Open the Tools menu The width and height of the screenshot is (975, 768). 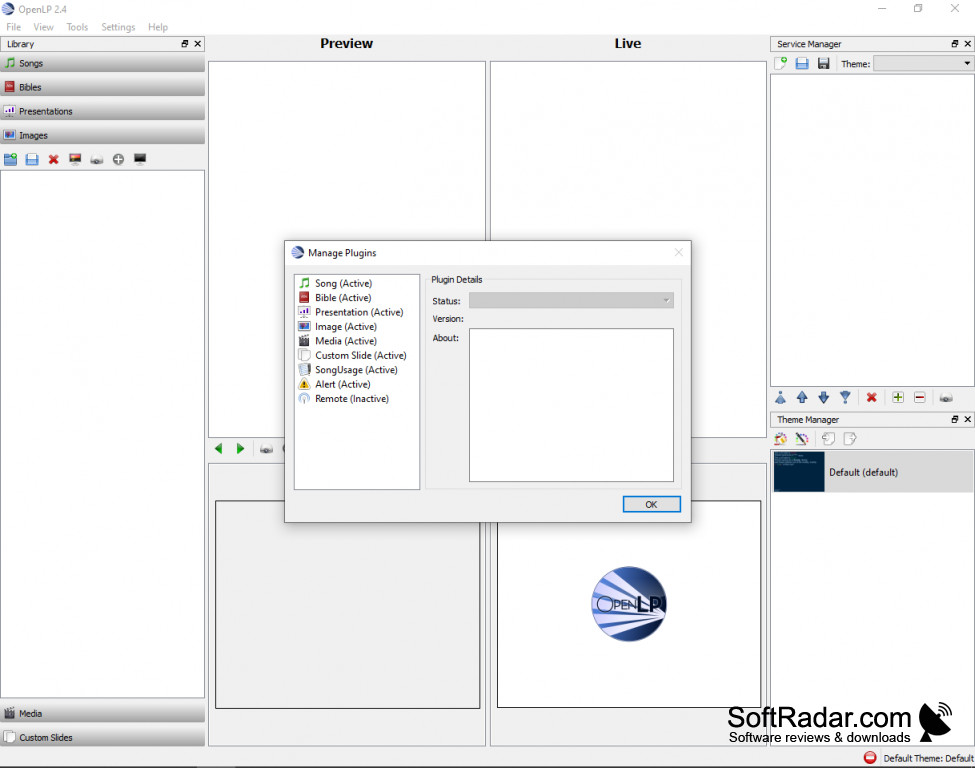77,27
